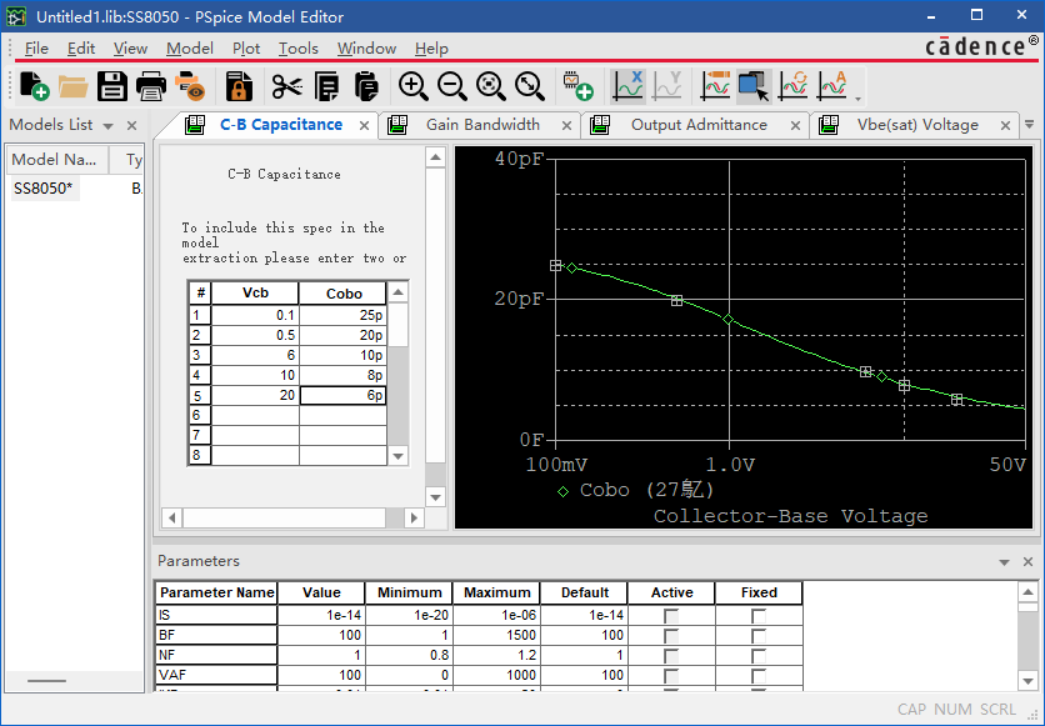Cut with the scissors toolbar icon
Screen dimensions: 1045x726
click(x=287, y=86)
